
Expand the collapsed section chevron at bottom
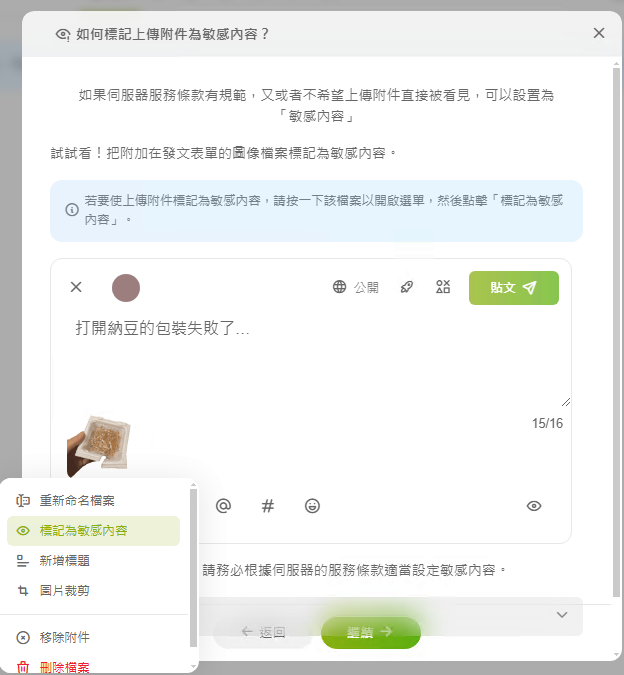point(562,615)
